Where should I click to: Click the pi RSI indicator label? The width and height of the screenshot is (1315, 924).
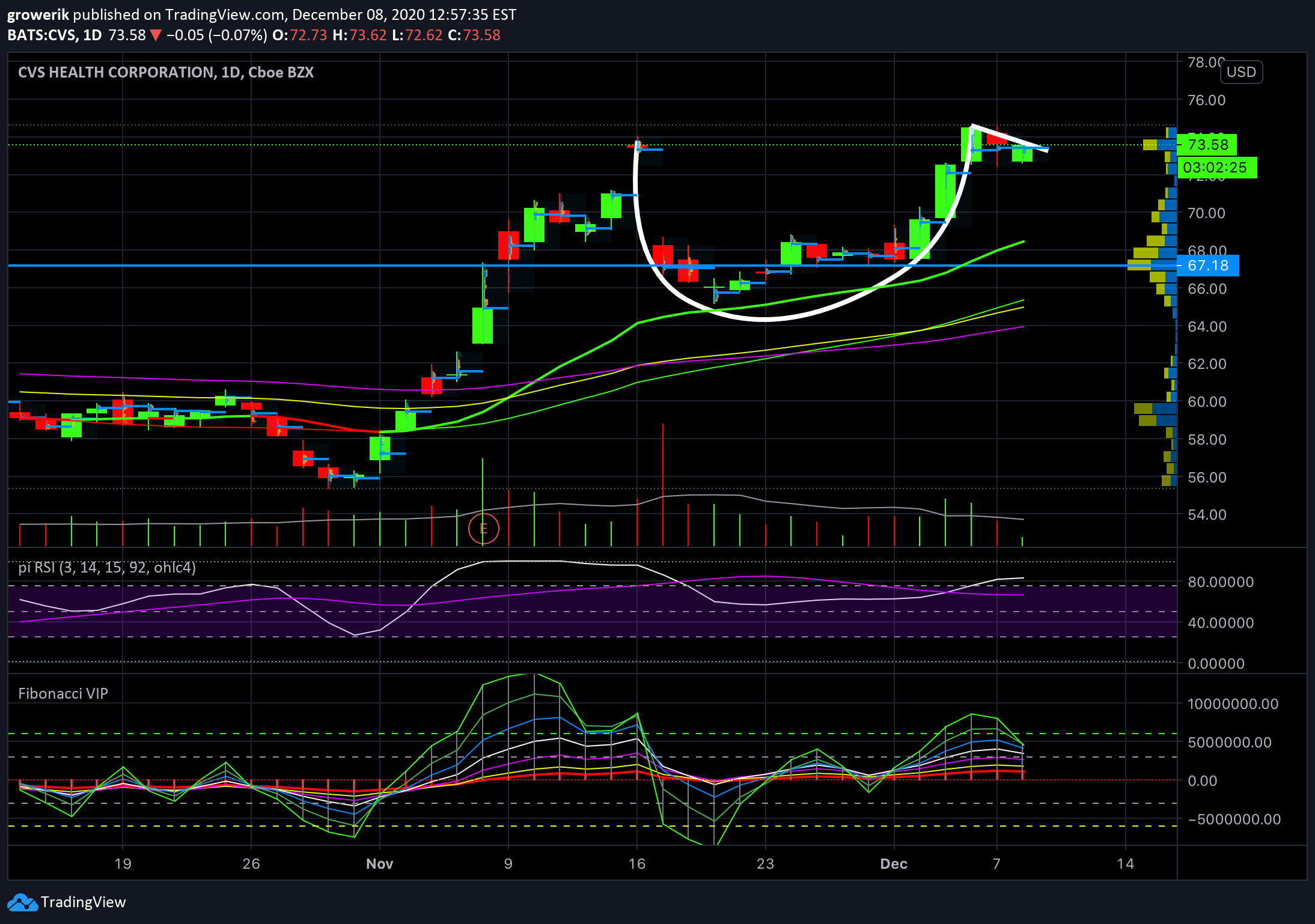pyautogui.click(x=107, y=568)
